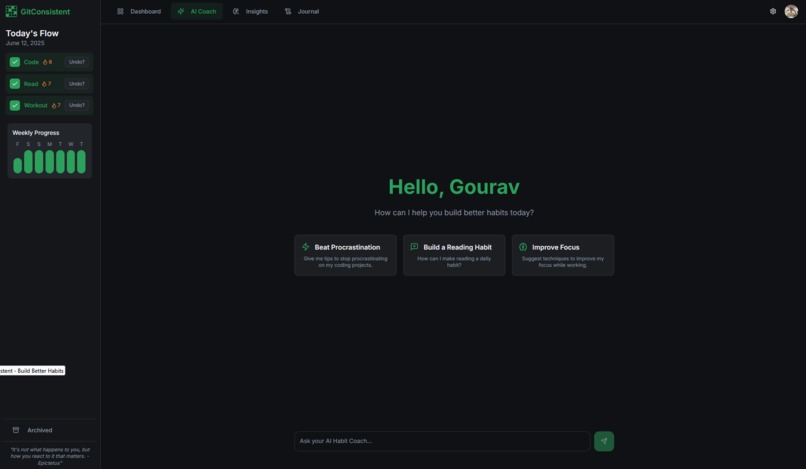Click the Insights icon

[x=236, y=11]
